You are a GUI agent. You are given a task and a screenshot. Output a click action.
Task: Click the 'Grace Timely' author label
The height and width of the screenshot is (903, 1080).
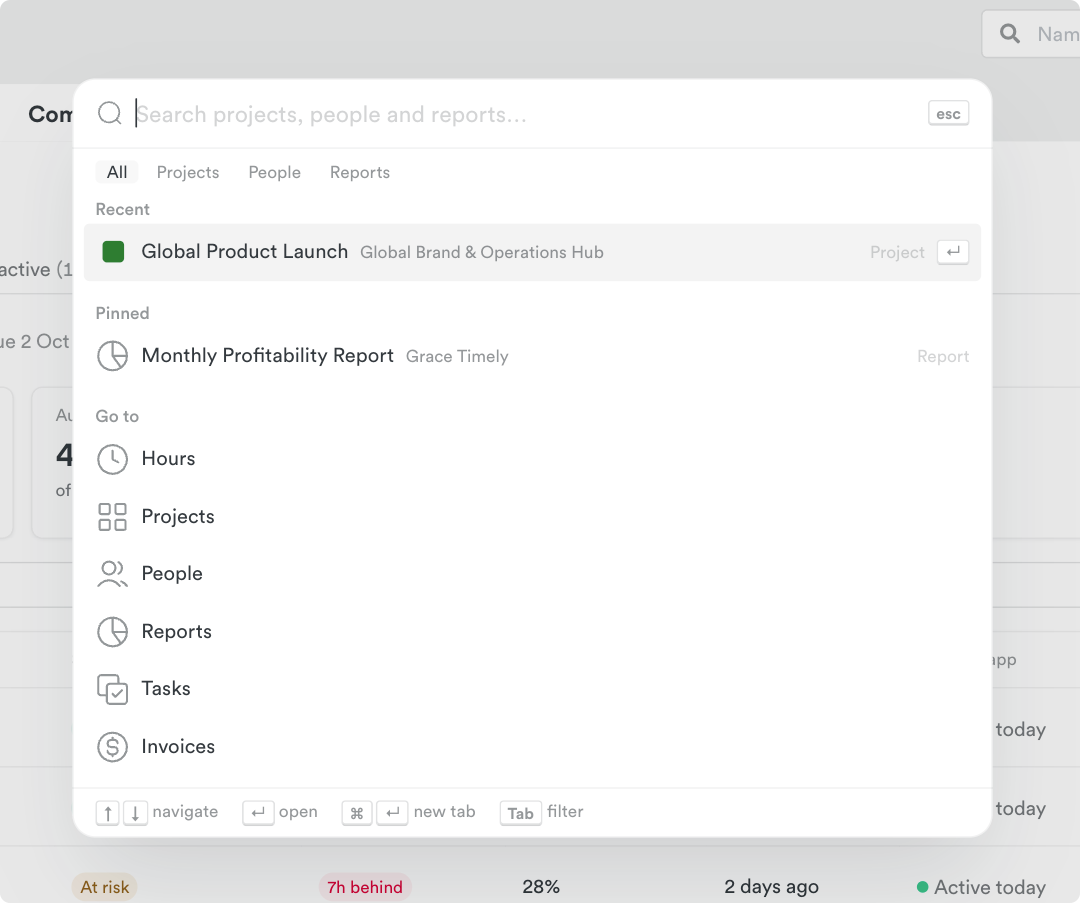coord(457,357)
